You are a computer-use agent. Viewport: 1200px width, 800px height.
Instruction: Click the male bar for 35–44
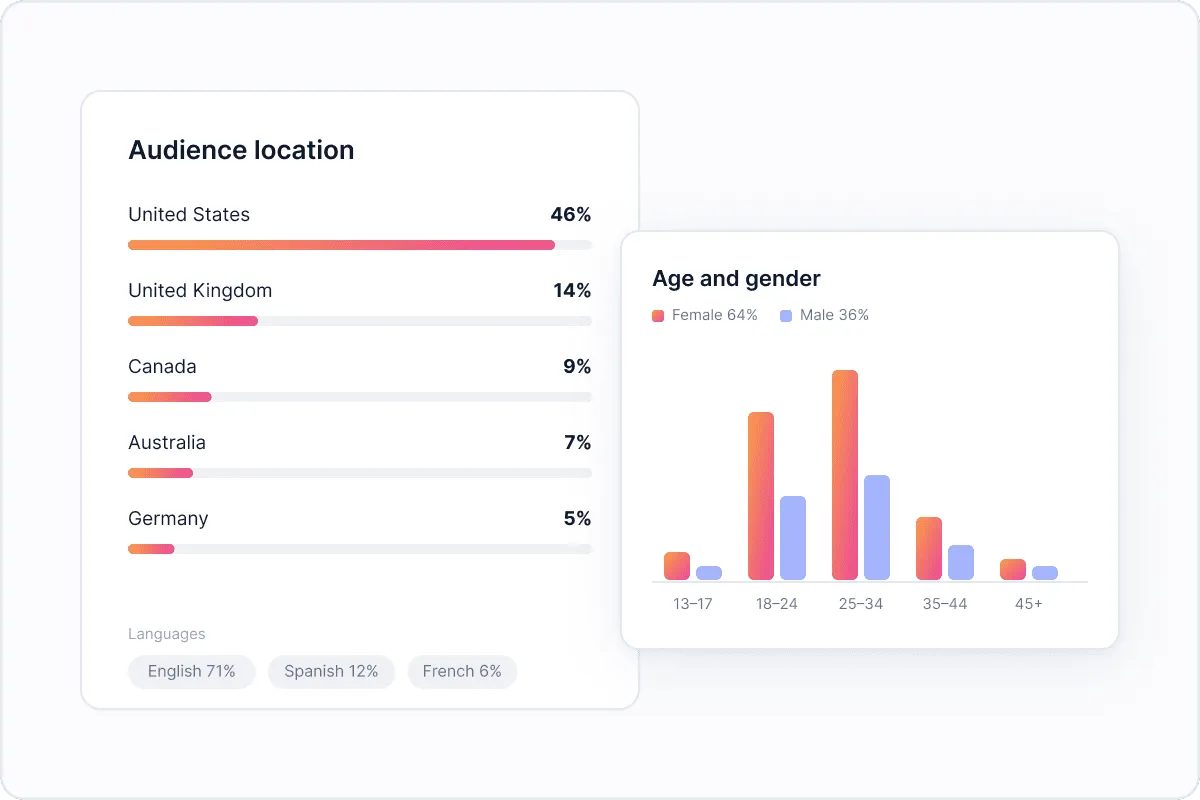[x=961, y=562]
